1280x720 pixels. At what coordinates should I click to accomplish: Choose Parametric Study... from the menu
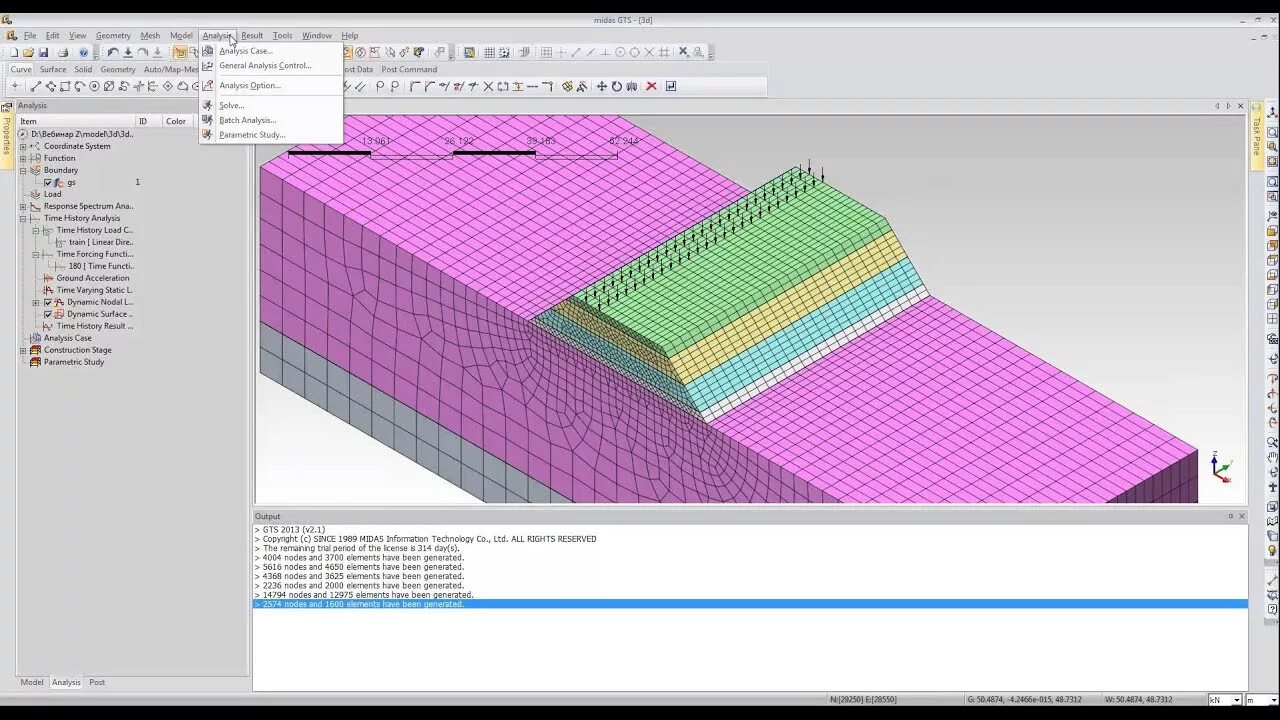tap(252, 135)
